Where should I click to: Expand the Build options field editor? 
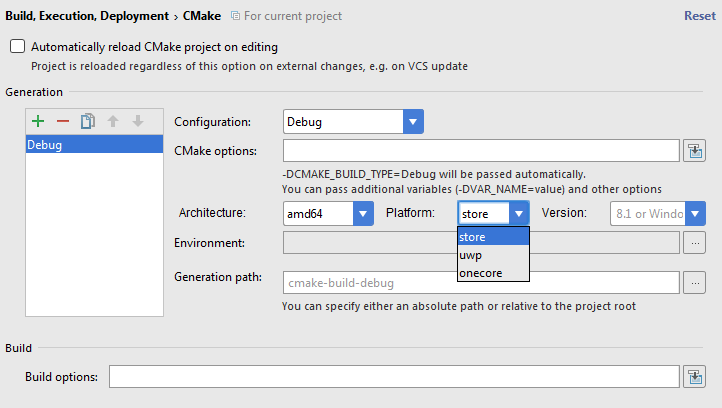point(695,377)
